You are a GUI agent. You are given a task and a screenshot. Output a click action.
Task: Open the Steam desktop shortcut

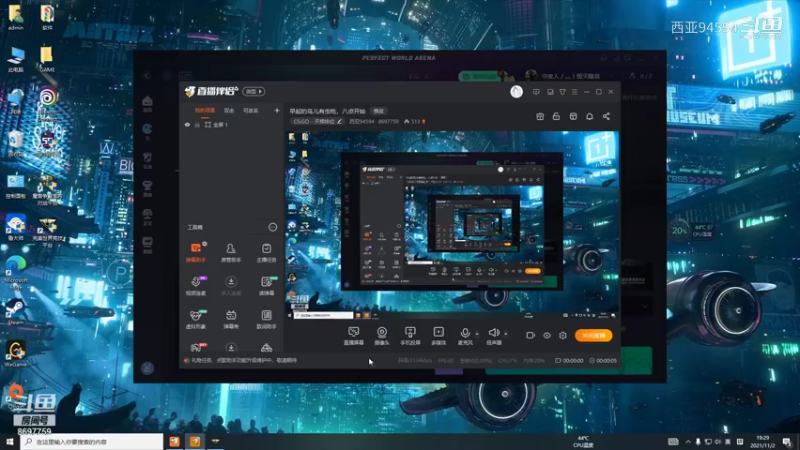15,311
